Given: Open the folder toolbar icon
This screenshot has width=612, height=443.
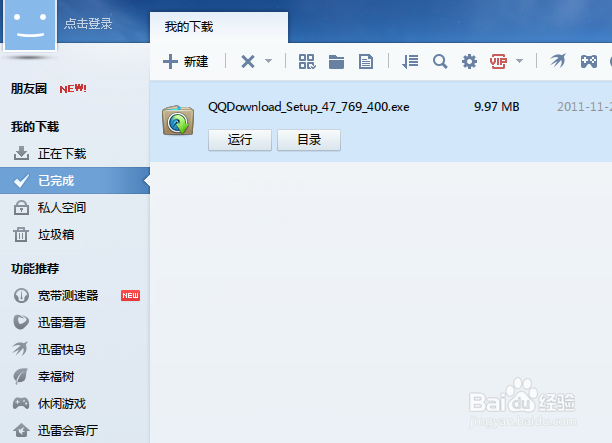Looking at the screenshot, I should (x=336, y=61).
